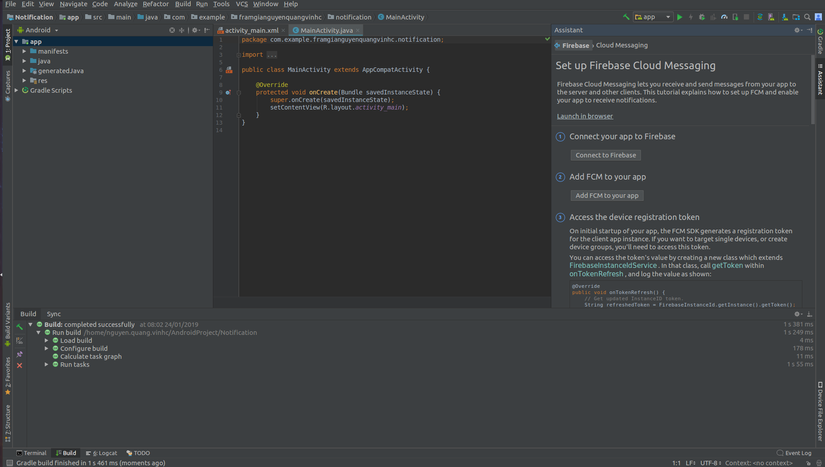825x467 pixels.
Task: Click the Launch in browser link
Action: point(585,116)
